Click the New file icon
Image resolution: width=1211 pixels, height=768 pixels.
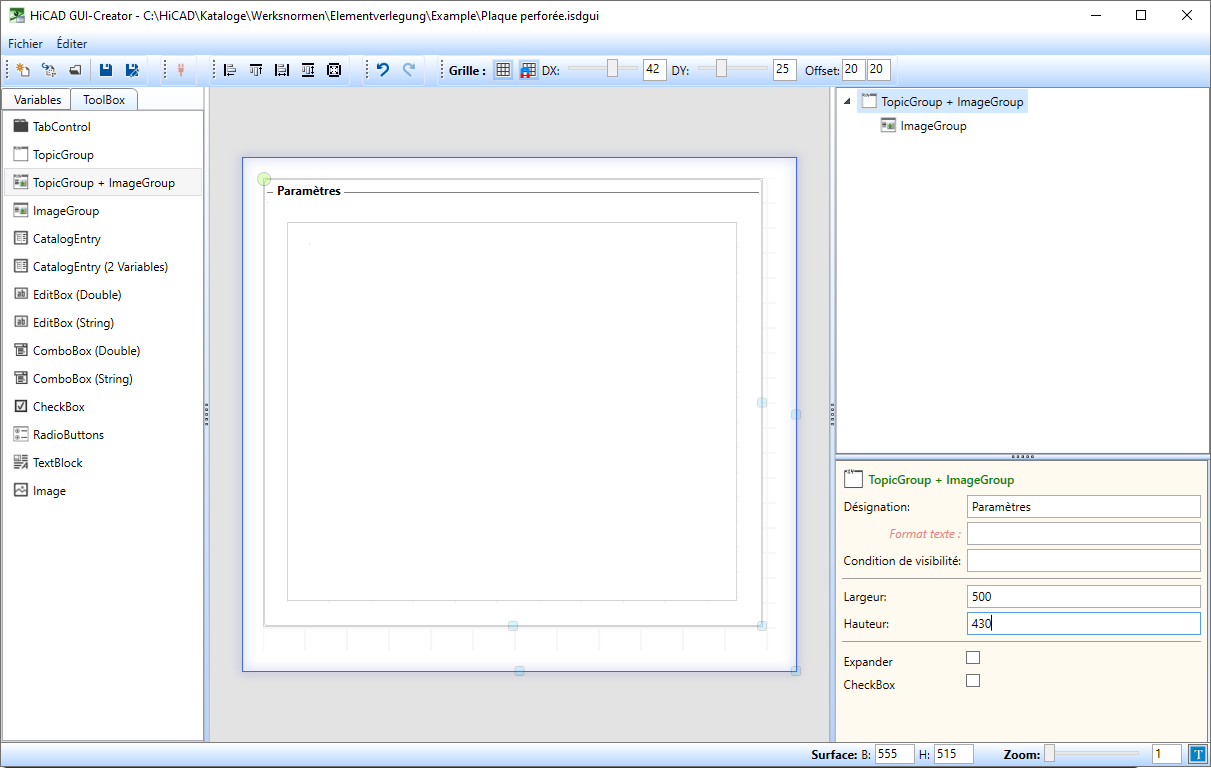[x=22, y=70]
